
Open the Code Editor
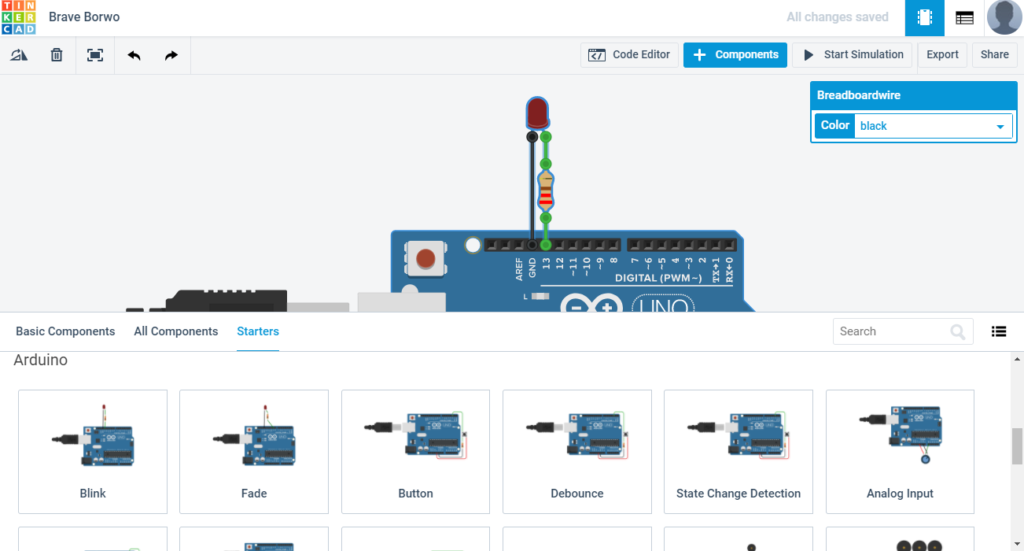coord(630,55)
